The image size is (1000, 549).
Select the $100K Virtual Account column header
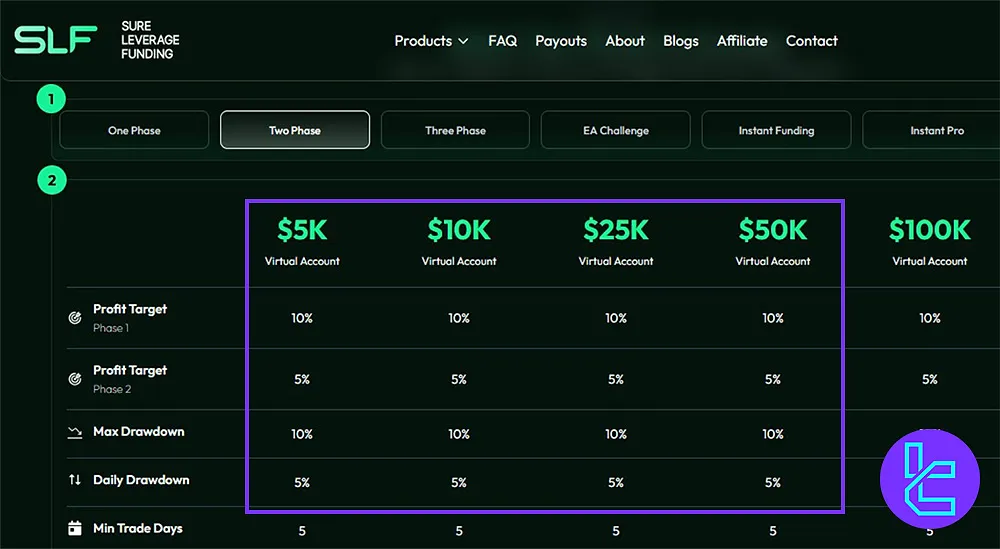click(930, 242)
